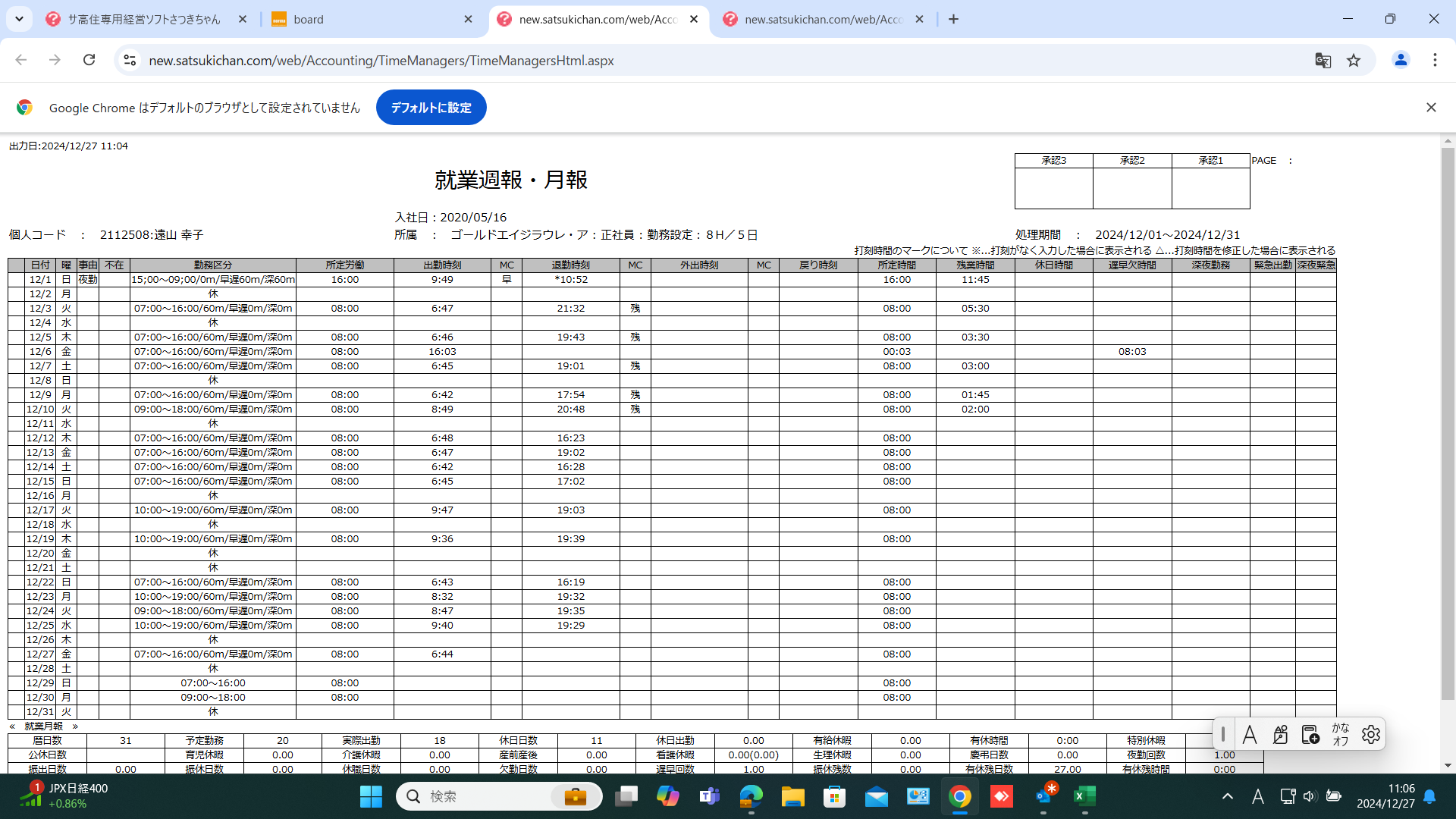
Task: Click the デフォルトに設定 button
Action: click(x=431, y=108)
